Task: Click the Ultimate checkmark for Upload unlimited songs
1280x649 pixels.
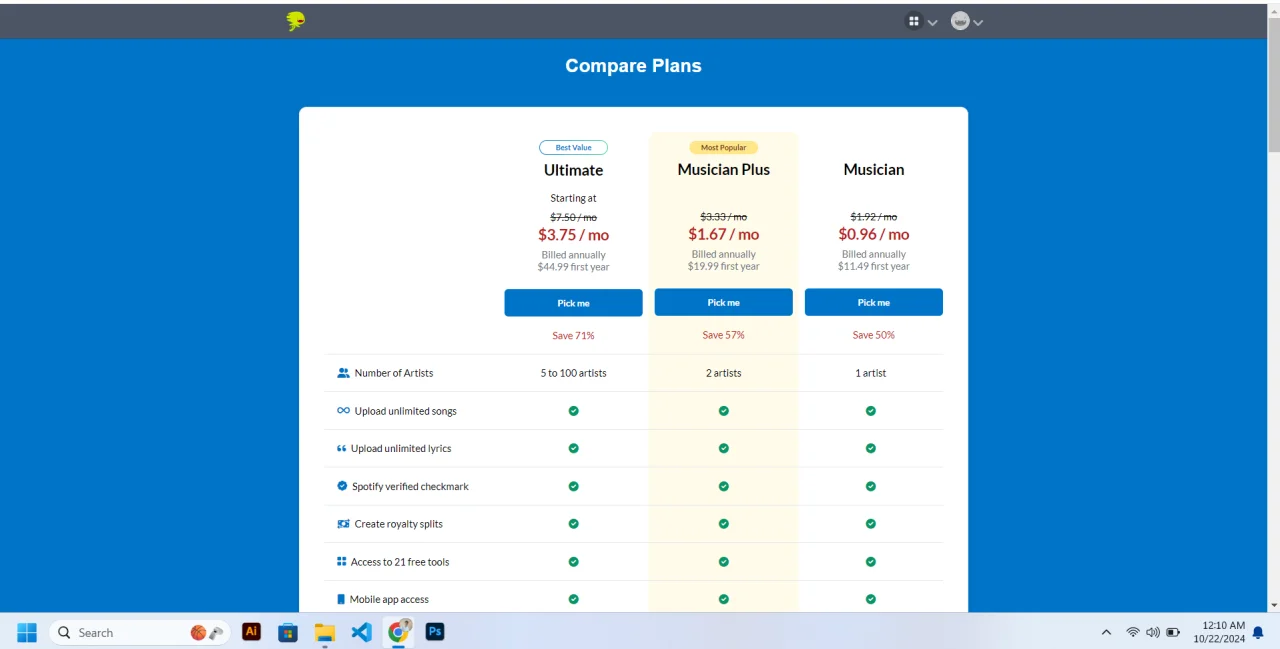Action: click(573, 411)
